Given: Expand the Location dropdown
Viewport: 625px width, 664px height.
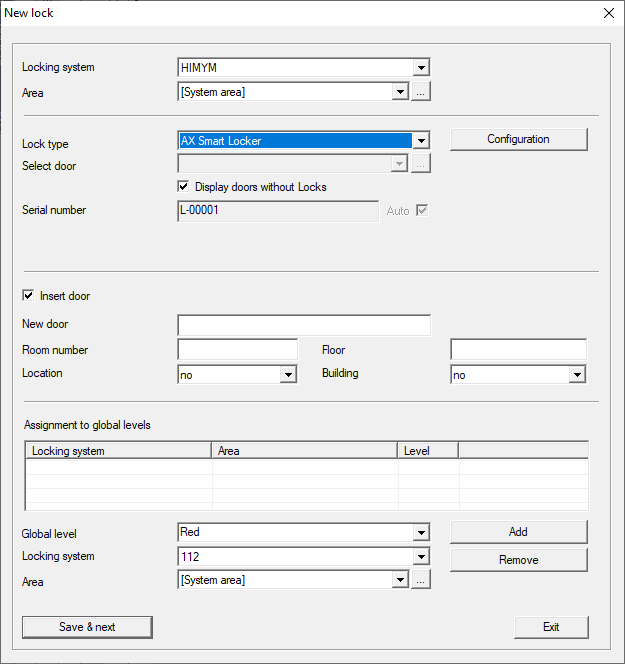Looking at the screenshot, I should pyautogui.click(x=289, y=374).
